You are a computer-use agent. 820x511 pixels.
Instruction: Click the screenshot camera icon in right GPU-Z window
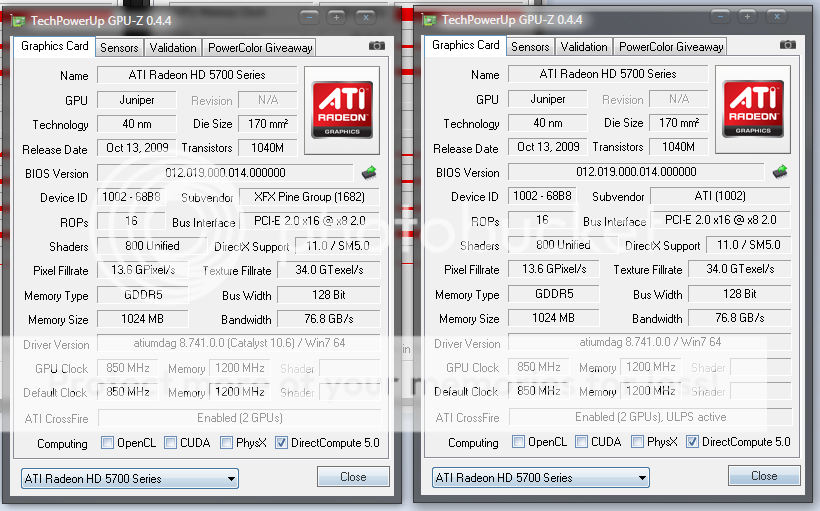click(x=788, y=45)
